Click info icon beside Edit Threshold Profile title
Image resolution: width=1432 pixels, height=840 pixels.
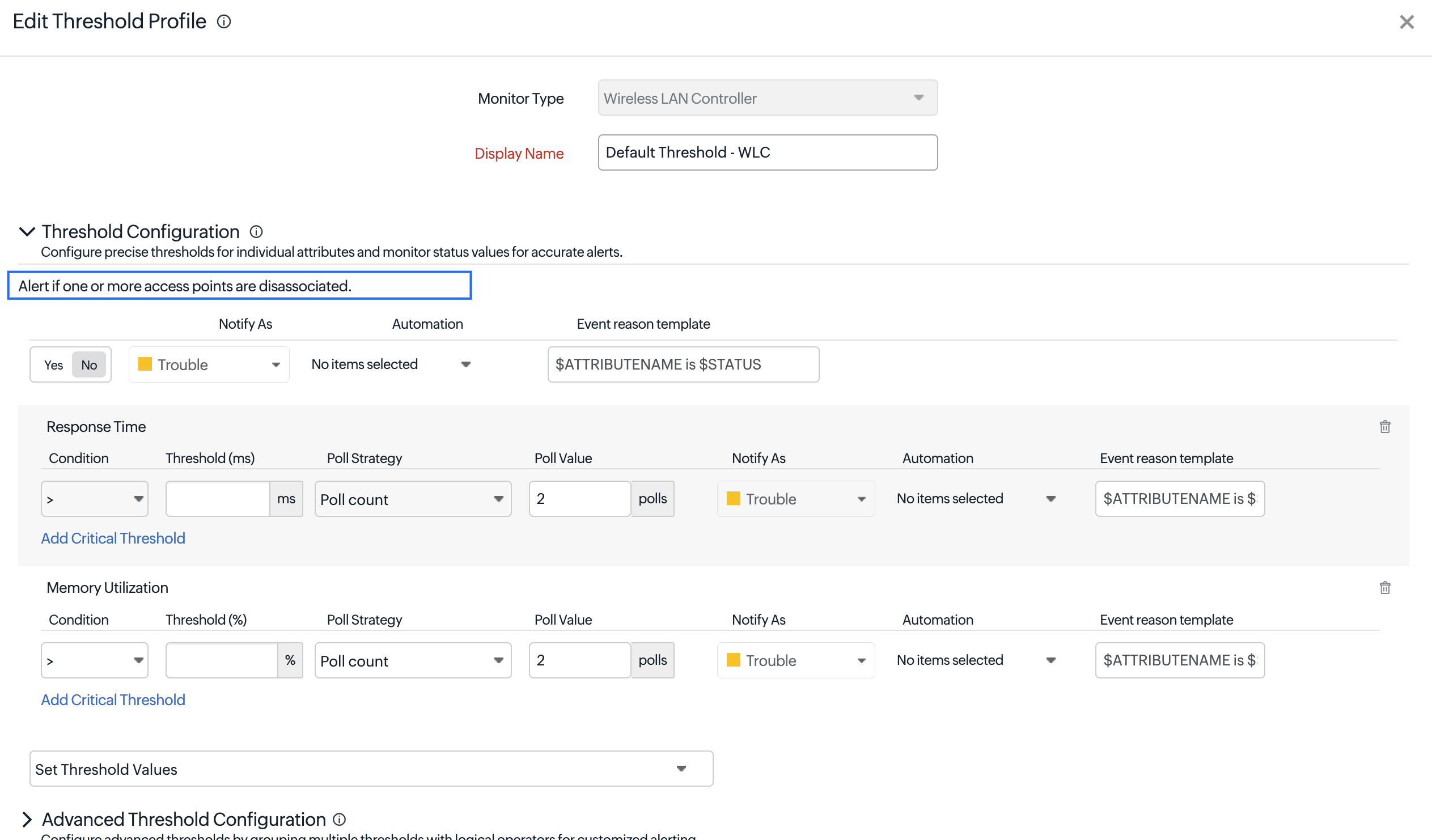pyautogui.click(x=224, y=22)
